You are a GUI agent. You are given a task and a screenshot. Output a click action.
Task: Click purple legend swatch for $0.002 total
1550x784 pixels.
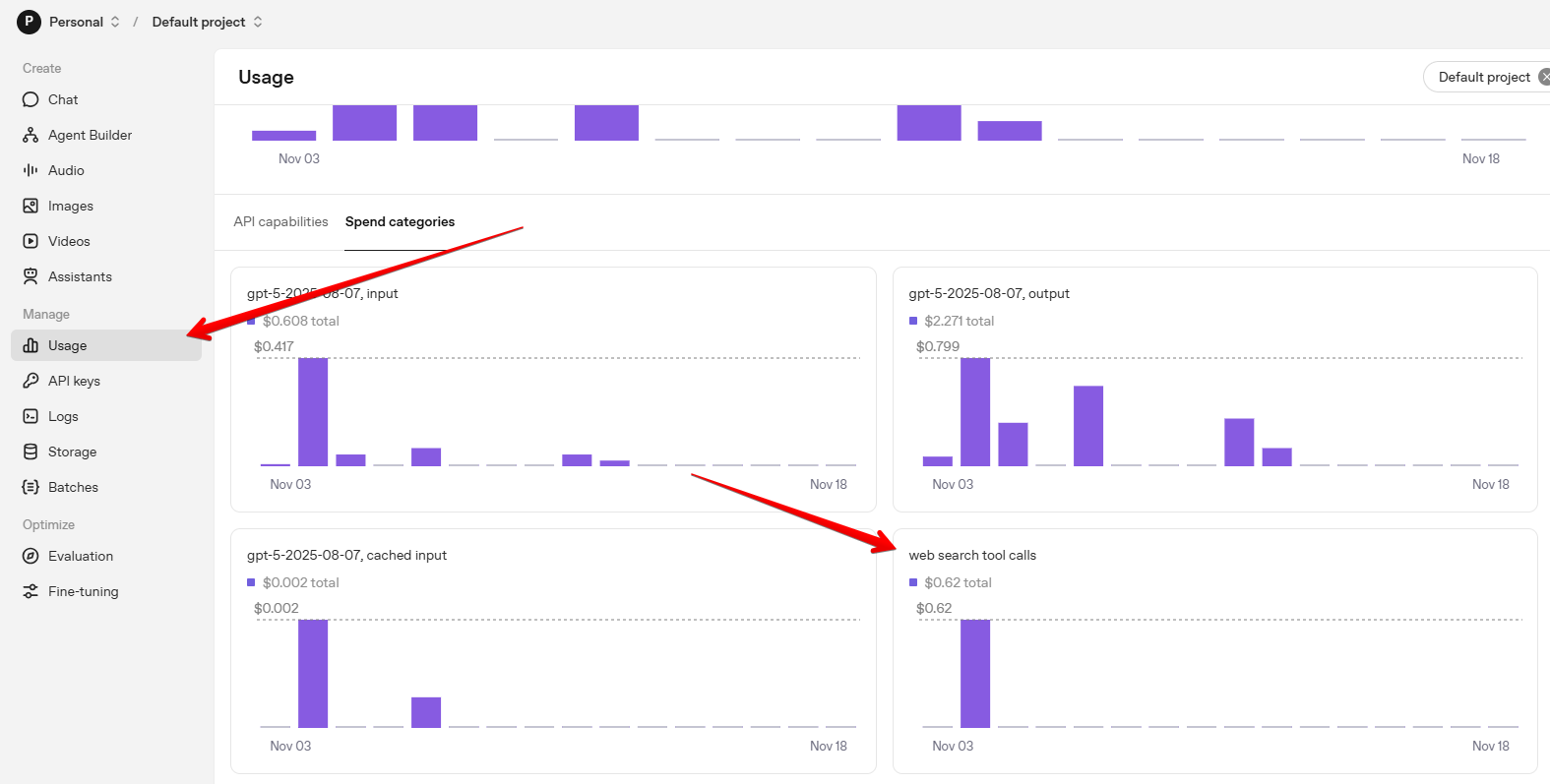[251, 582]
